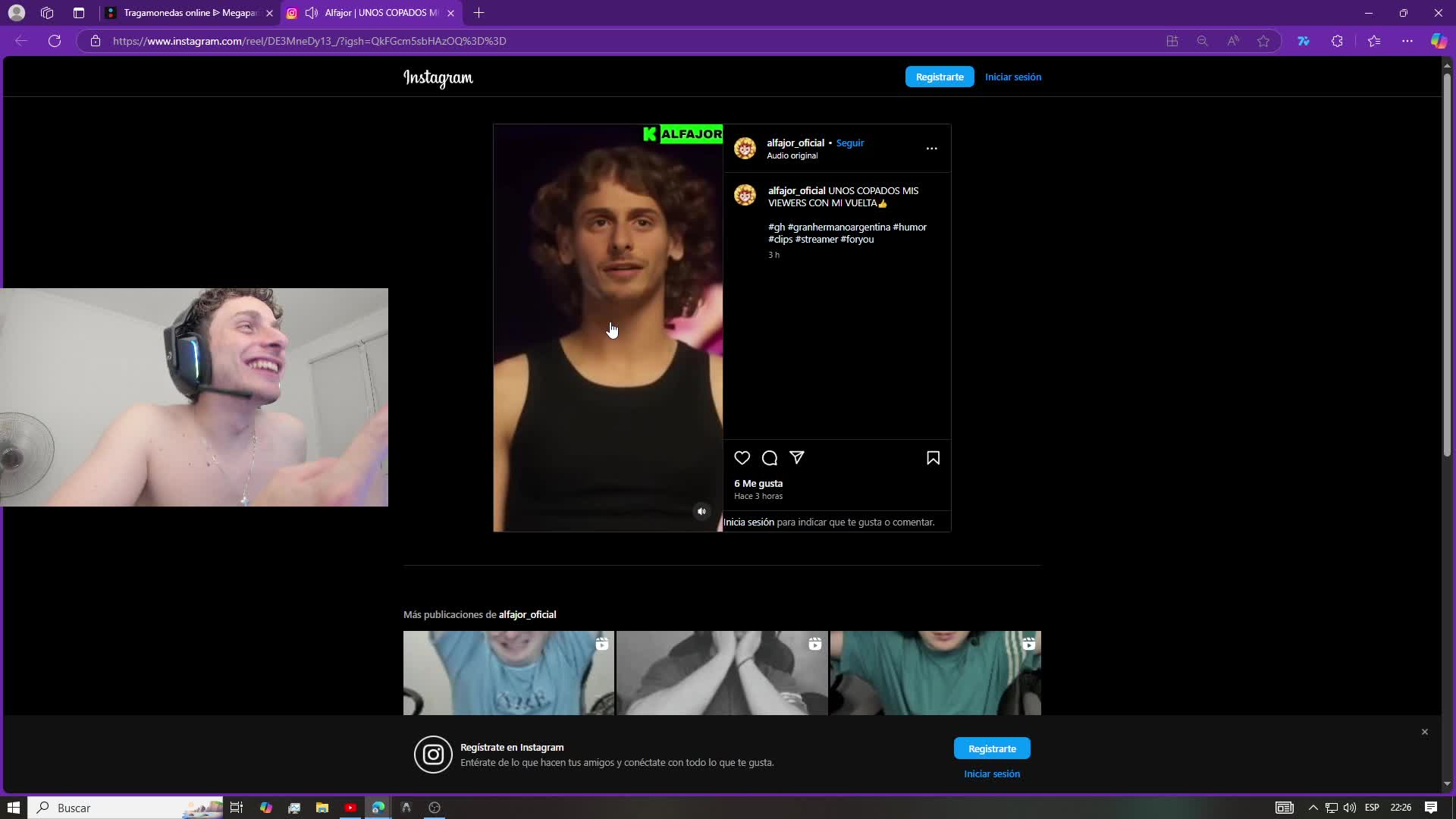Open the teal-shirt reel thumbnail
This screenshot has height=819, width=1456.
point(935,673)
